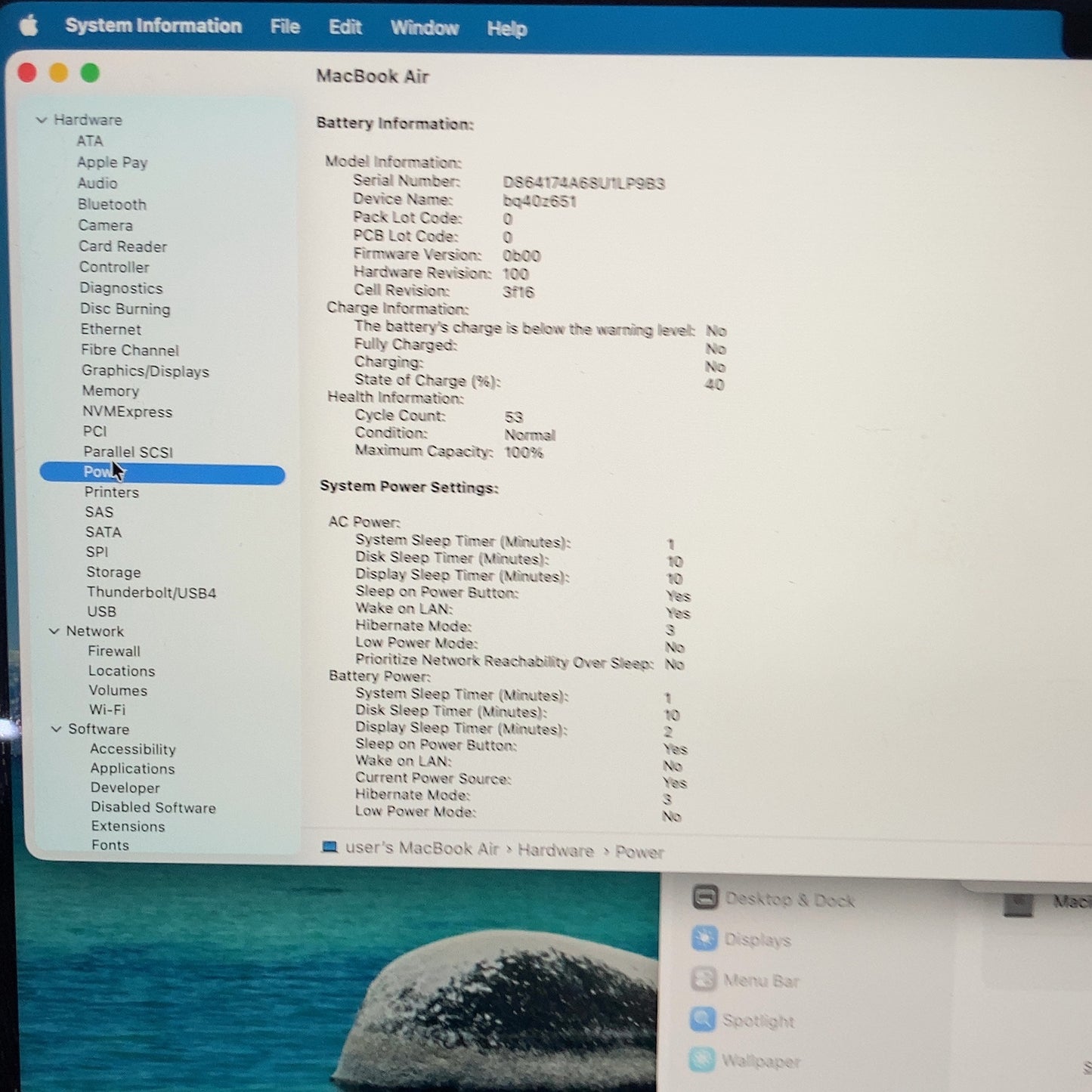Click the Device Name value bq40z651
The height and width of the screenshot is (1092, 1092).
pyautogui.click(x=540, y=202)
